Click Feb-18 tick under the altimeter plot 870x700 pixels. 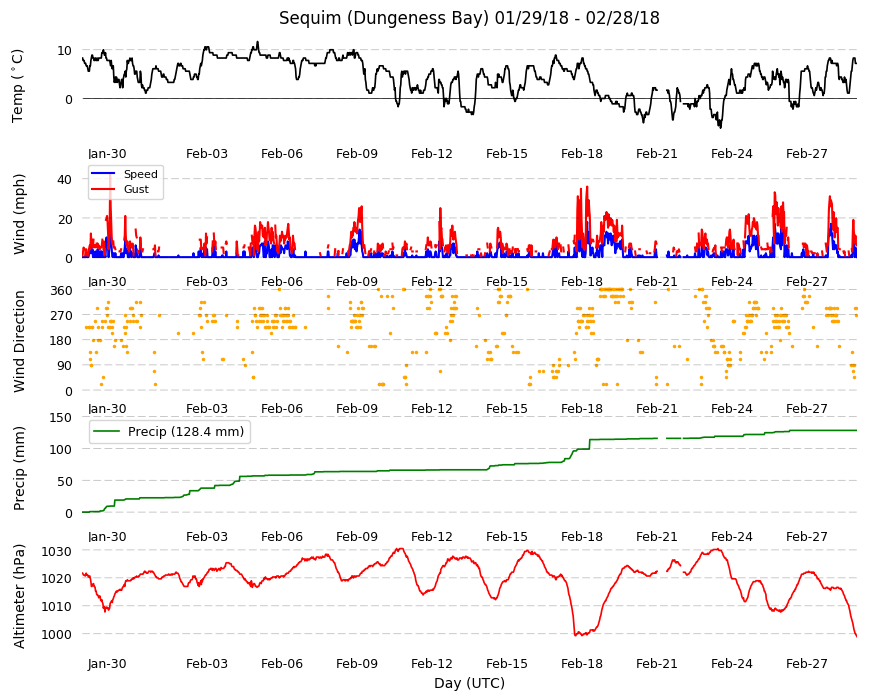tap(581, 663)
